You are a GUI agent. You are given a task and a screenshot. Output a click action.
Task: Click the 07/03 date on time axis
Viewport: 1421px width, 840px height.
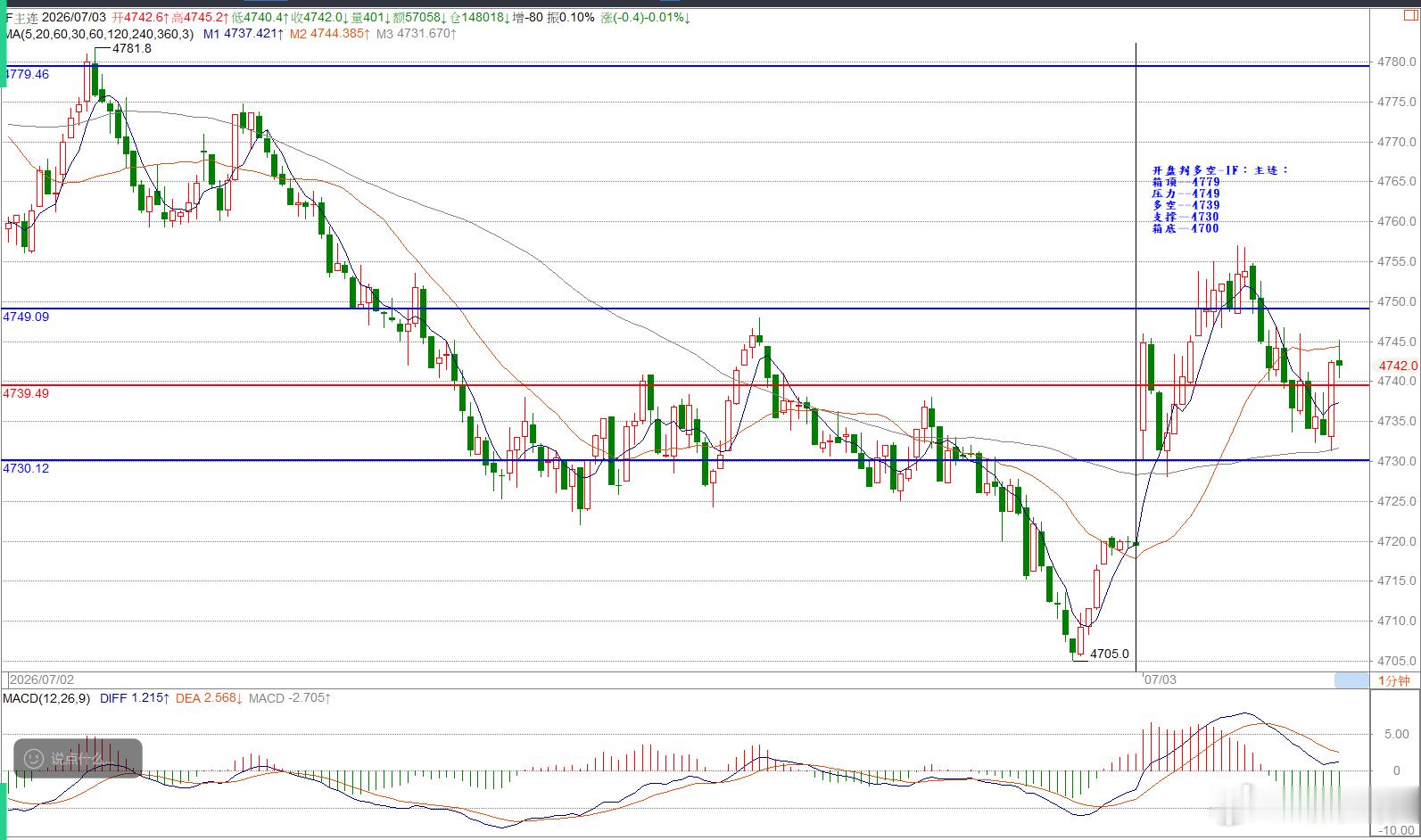[1160, 679]
